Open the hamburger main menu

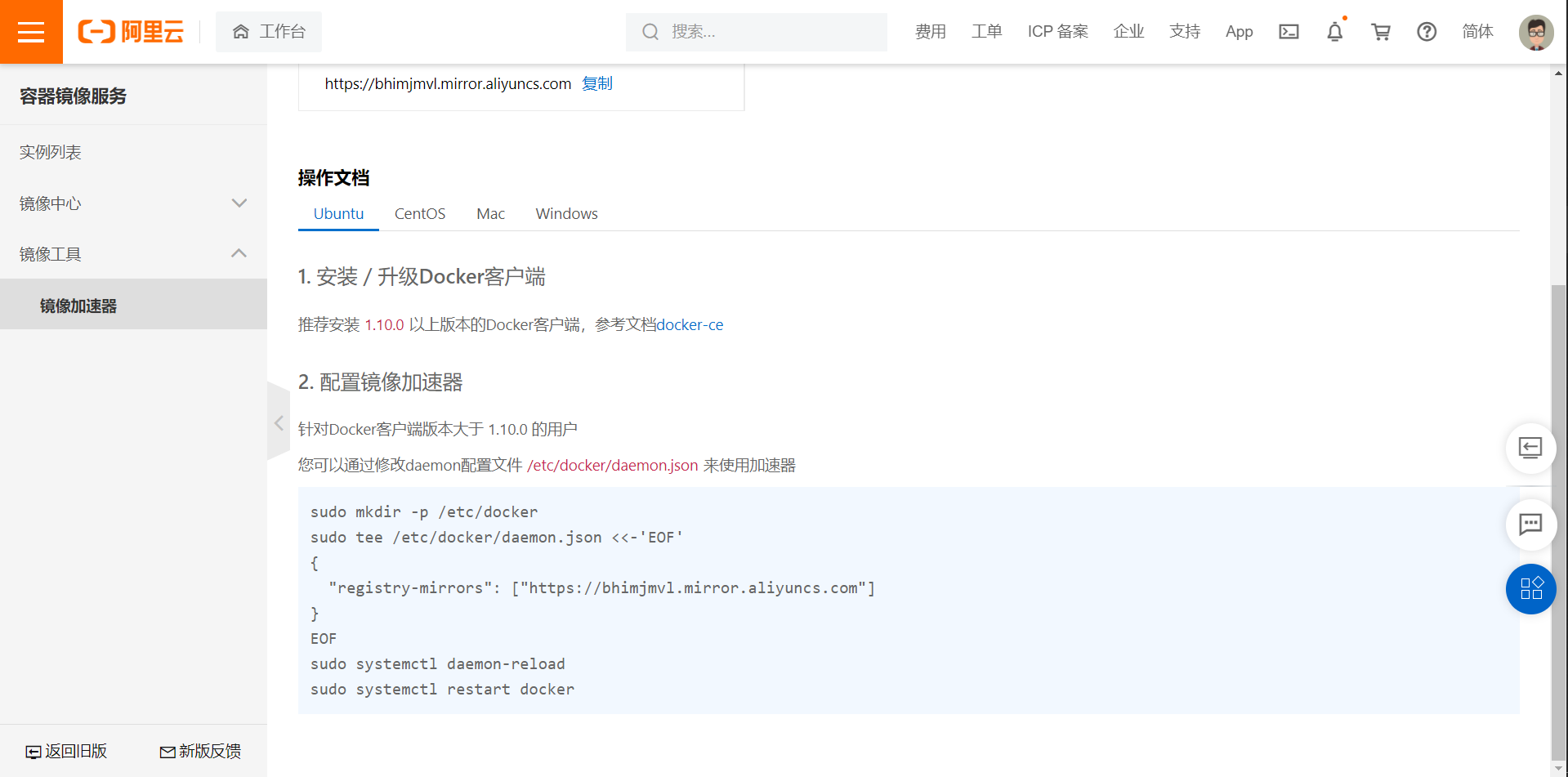tap(31, 32)
